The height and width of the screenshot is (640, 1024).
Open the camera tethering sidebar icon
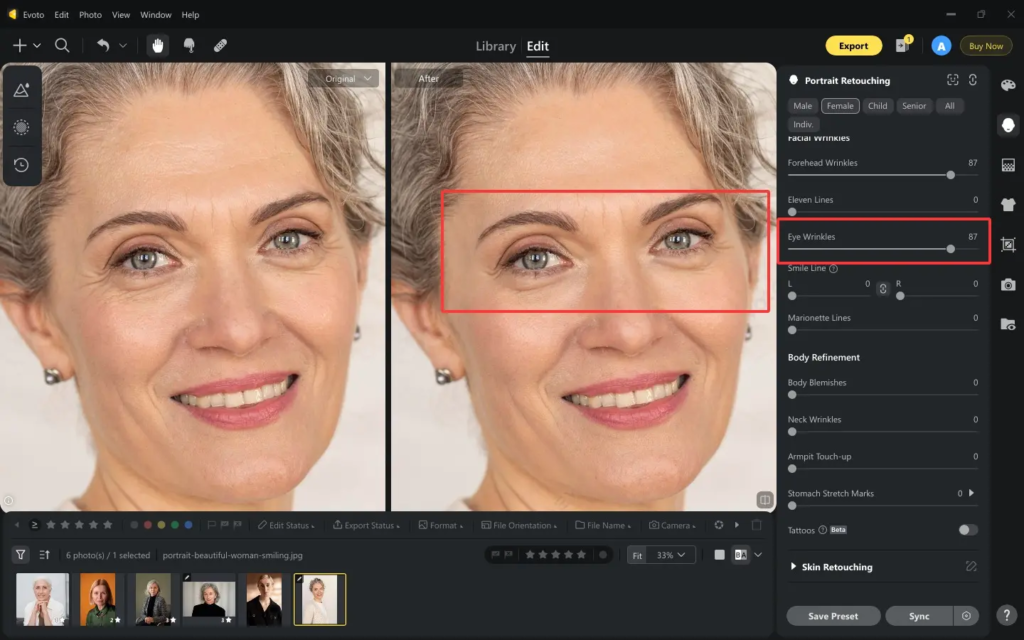click(x=1008, y=284)
